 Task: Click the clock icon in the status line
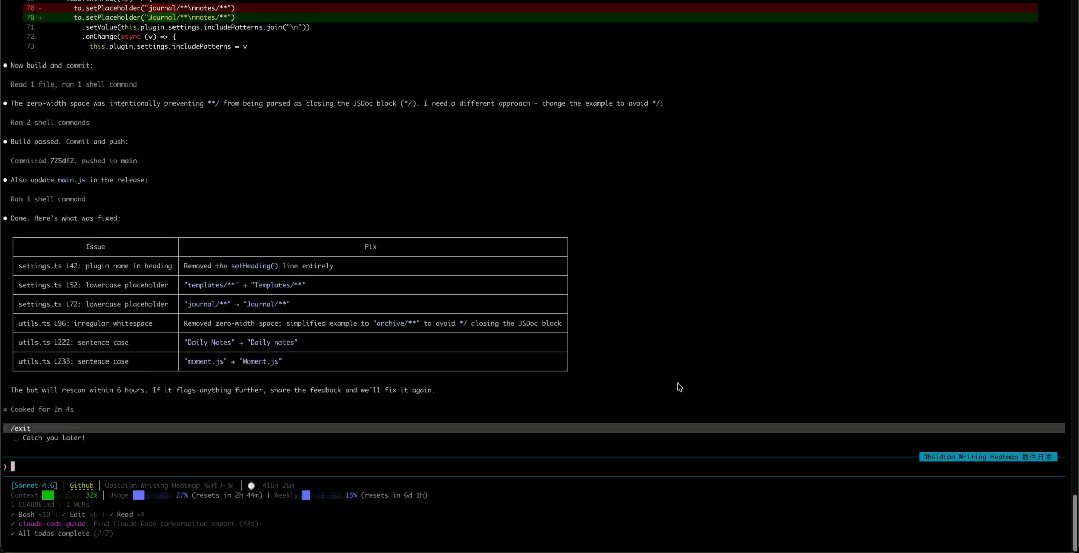point(251,486)
